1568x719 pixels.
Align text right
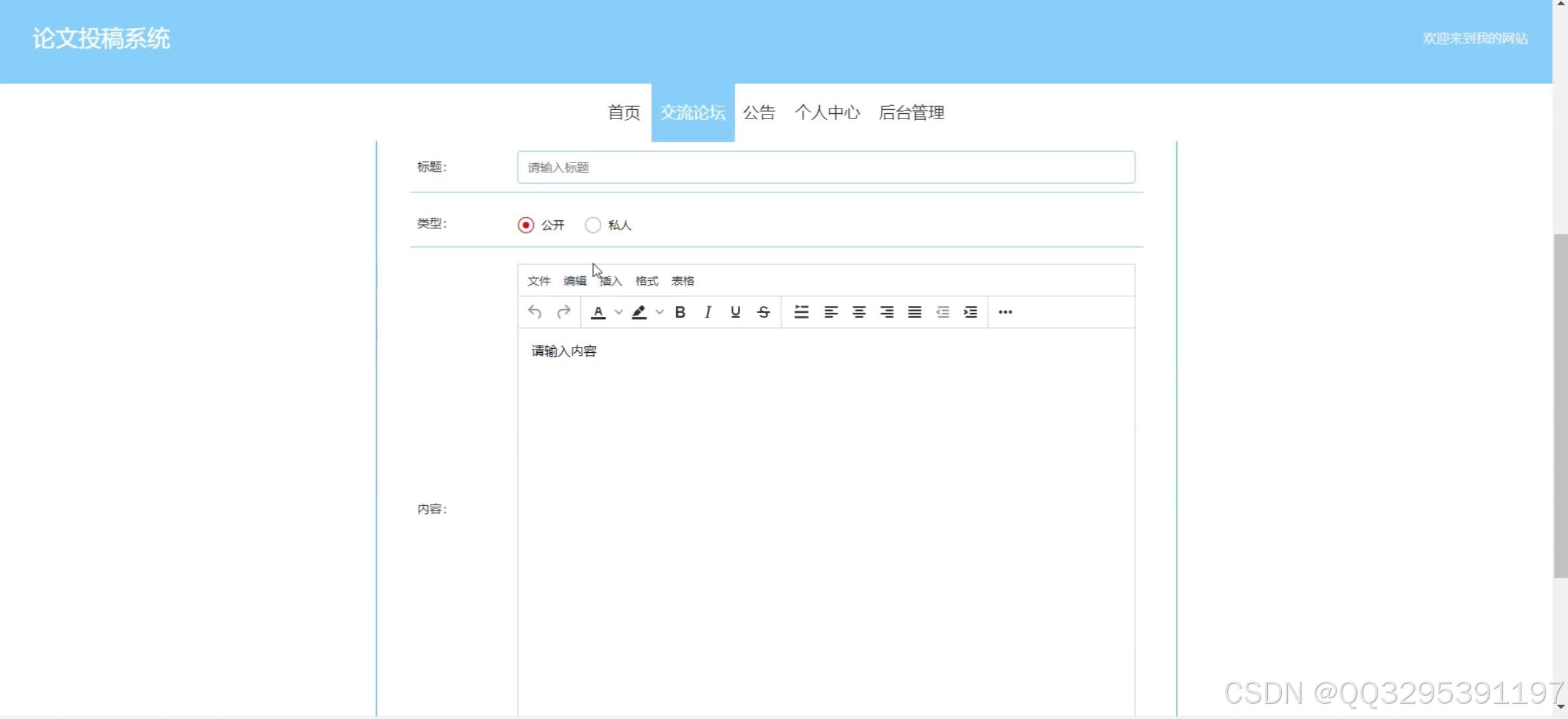pyautogui.click(x=887, y=312)
